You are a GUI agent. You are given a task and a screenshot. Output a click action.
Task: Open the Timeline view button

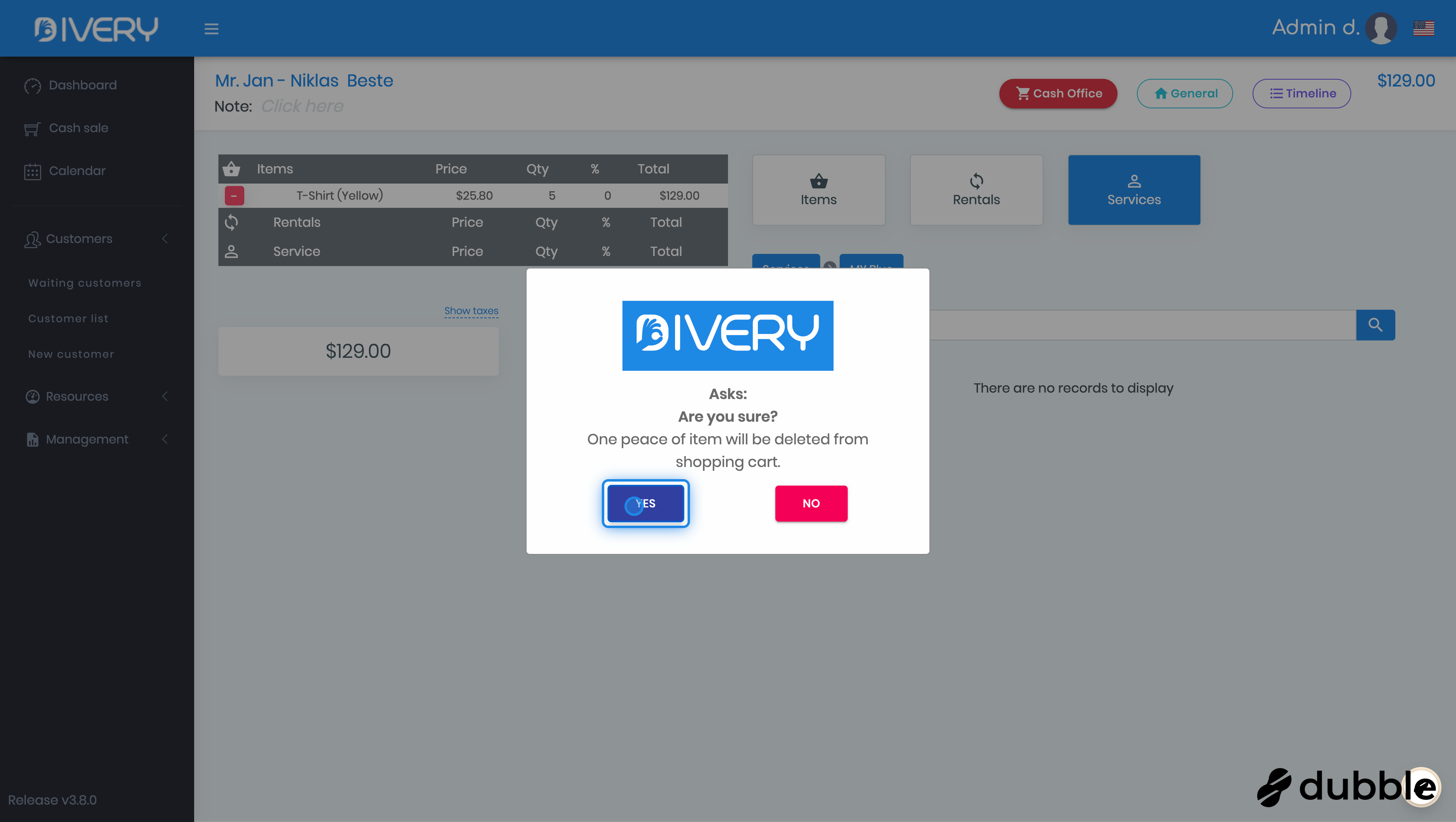pyautogui.click(x=1301, y=94)
